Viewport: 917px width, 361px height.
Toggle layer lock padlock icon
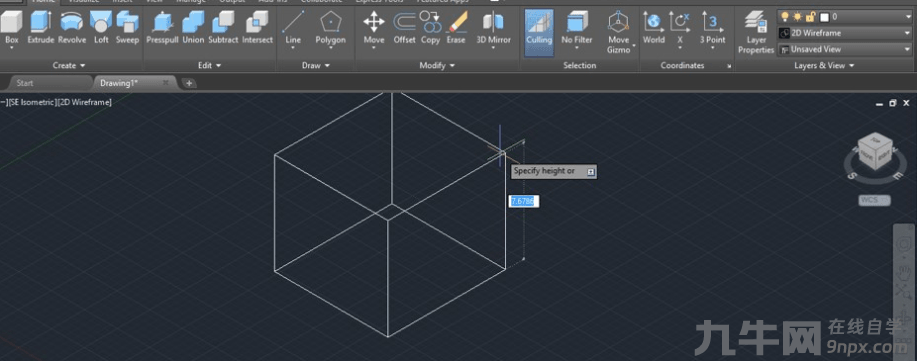click(x=811, y=17)
